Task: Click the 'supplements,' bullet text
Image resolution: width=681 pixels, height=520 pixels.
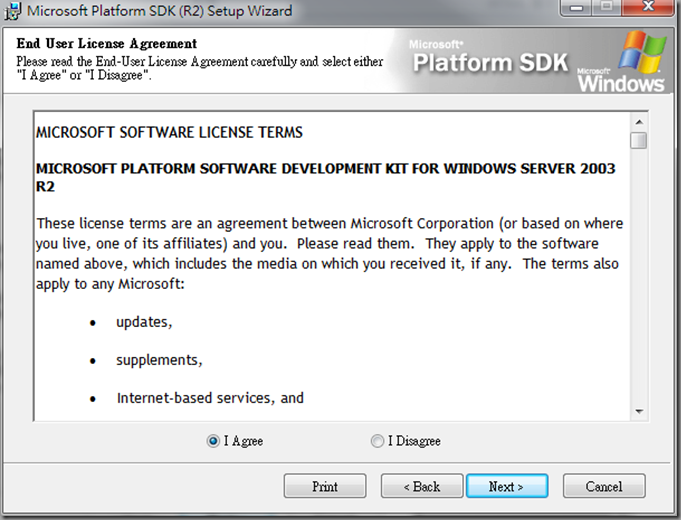Action: (x=159, y=360)
